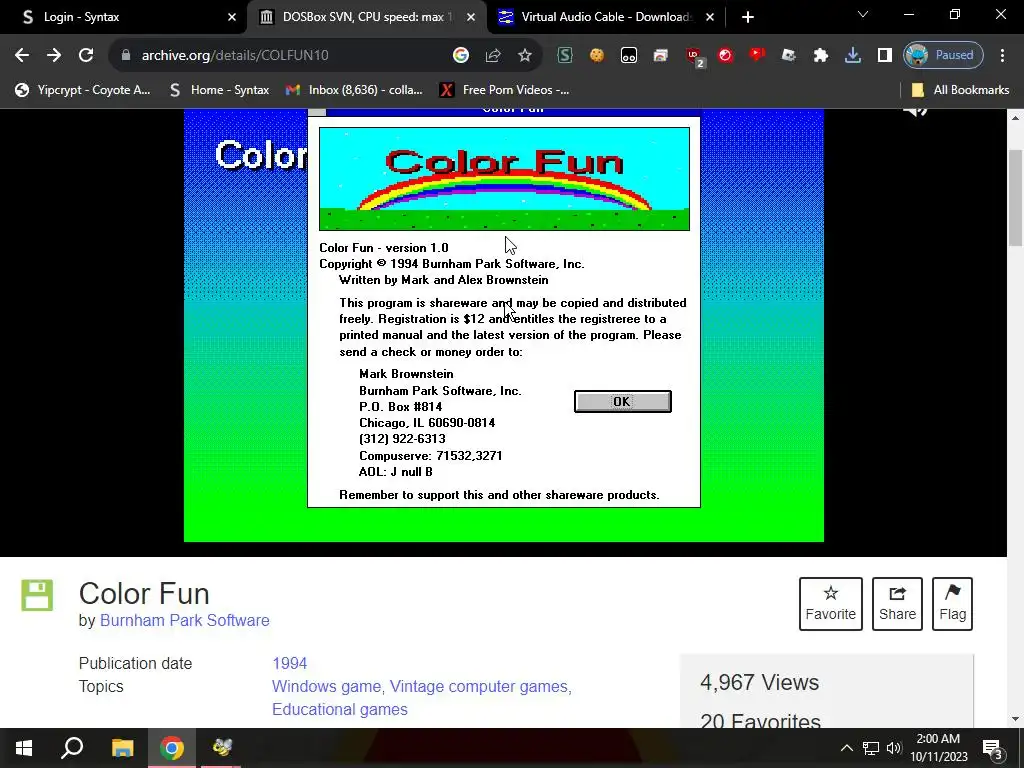
Task: Open the Chrome taskbar icon
Action: (172, 748)
